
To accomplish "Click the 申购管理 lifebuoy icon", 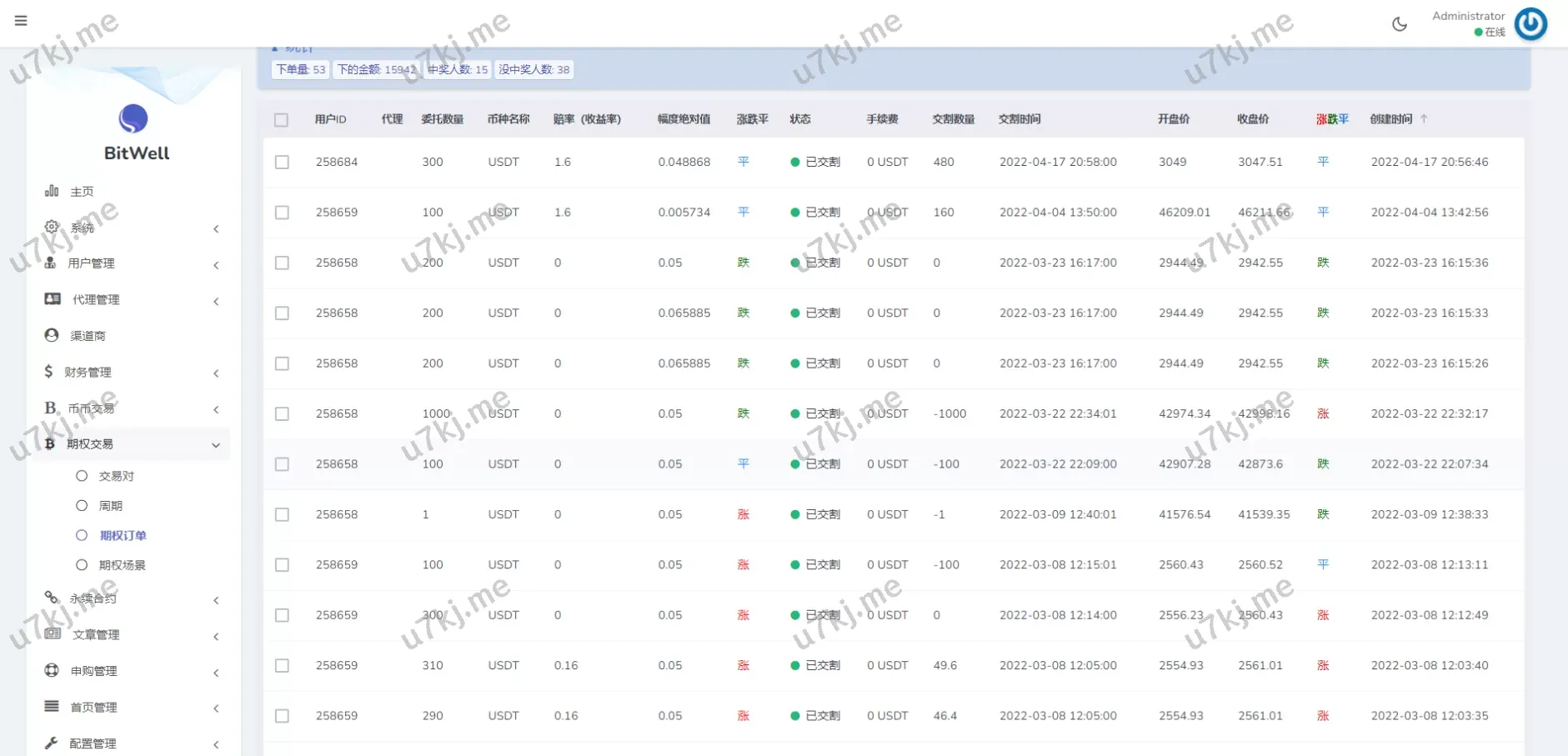I will tap(52, 670).
